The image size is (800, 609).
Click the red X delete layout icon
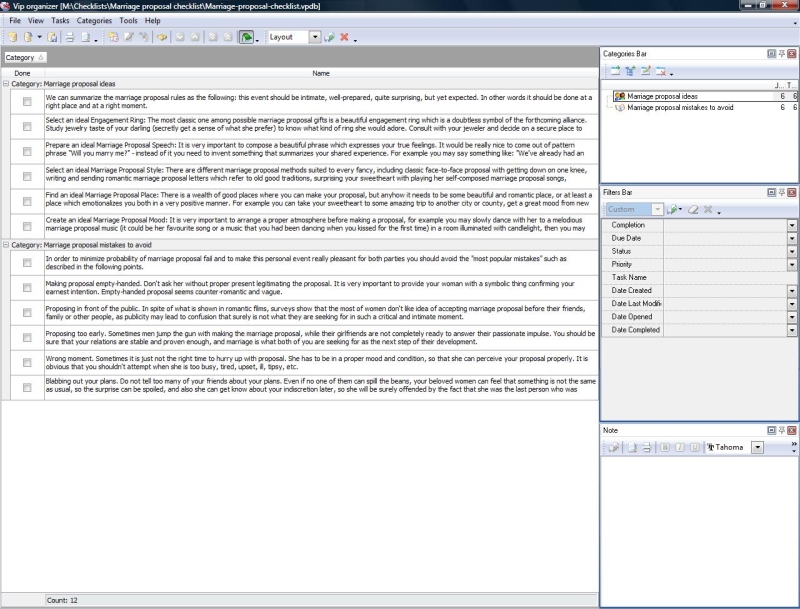point(344,37)
